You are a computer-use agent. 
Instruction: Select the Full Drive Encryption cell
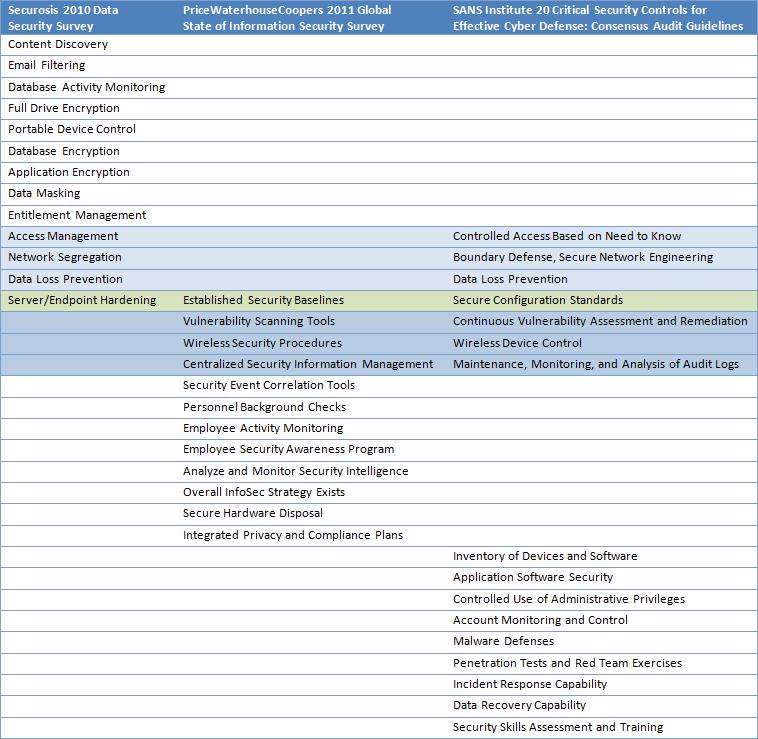click(64, 108)
